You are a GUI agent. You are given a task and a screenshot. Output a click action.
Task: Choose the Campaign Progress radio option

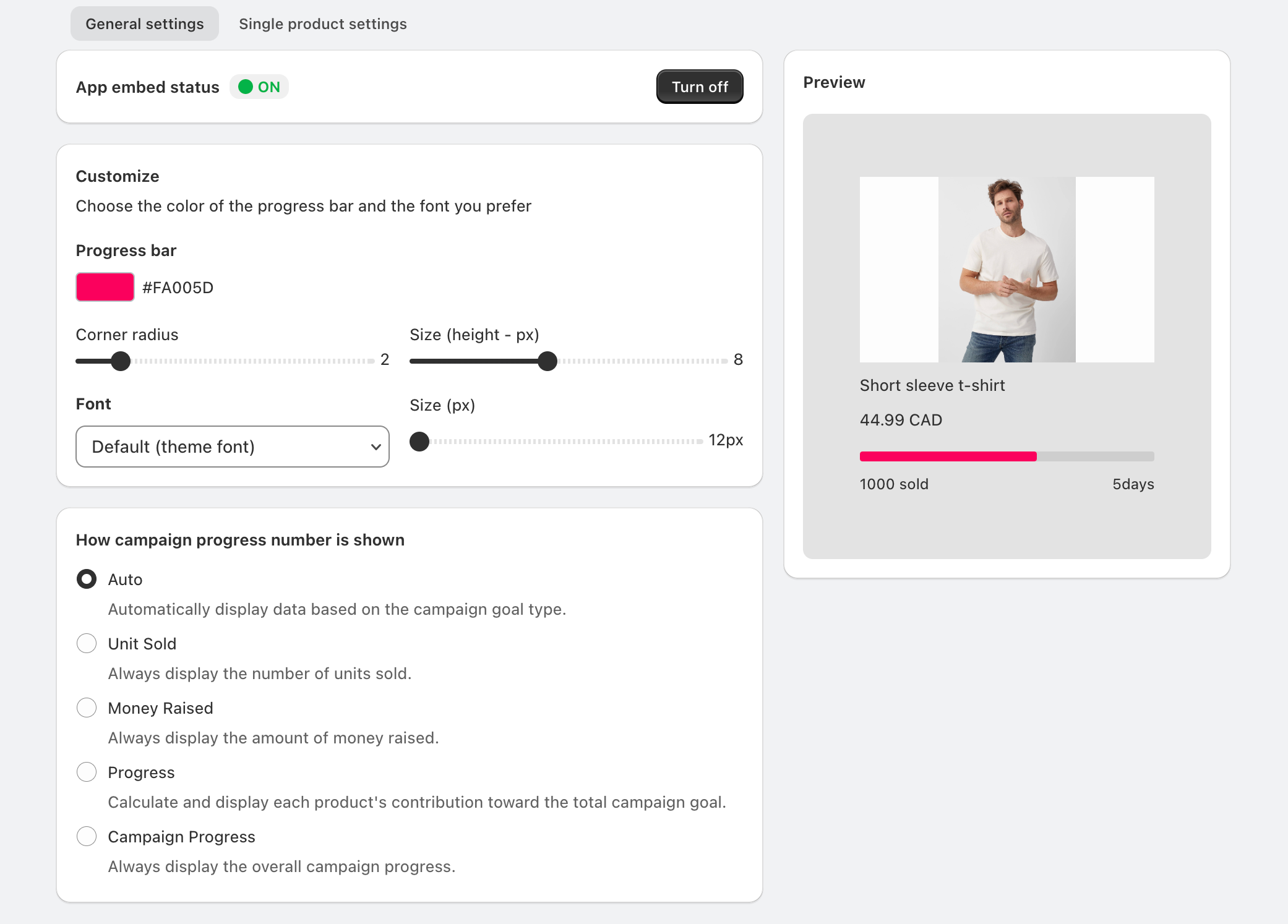click(x=87, y=837)
